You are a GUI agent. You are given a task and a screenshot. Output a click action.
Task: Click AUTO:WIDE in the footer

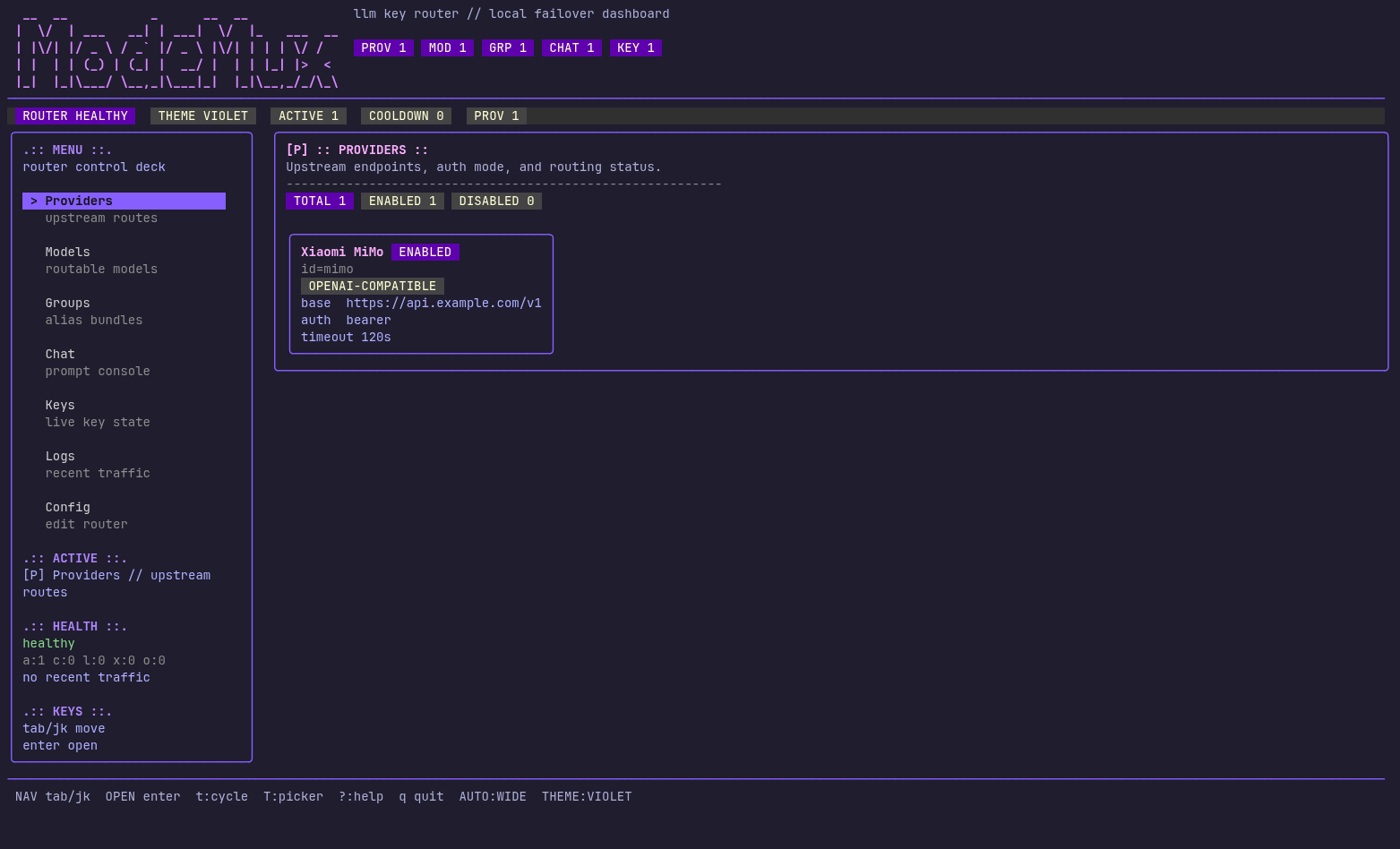pos(493,796)
